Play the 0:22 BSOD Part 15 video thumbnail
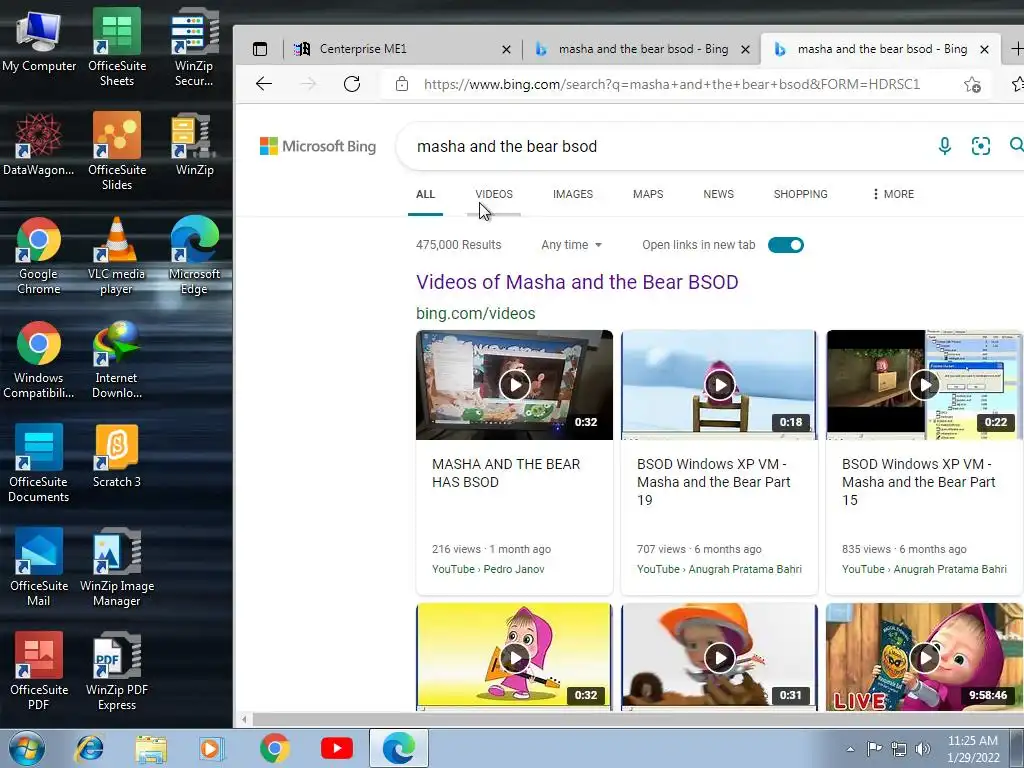 [924, 385]
